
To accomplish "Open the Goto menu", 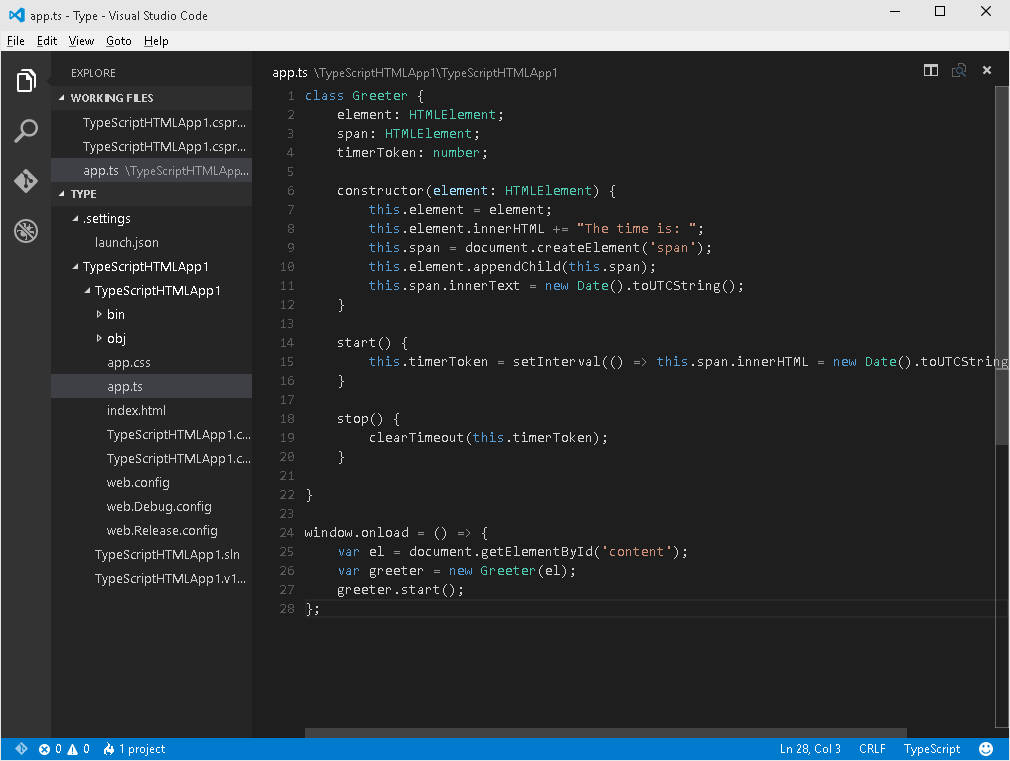I will click(119, 41).
